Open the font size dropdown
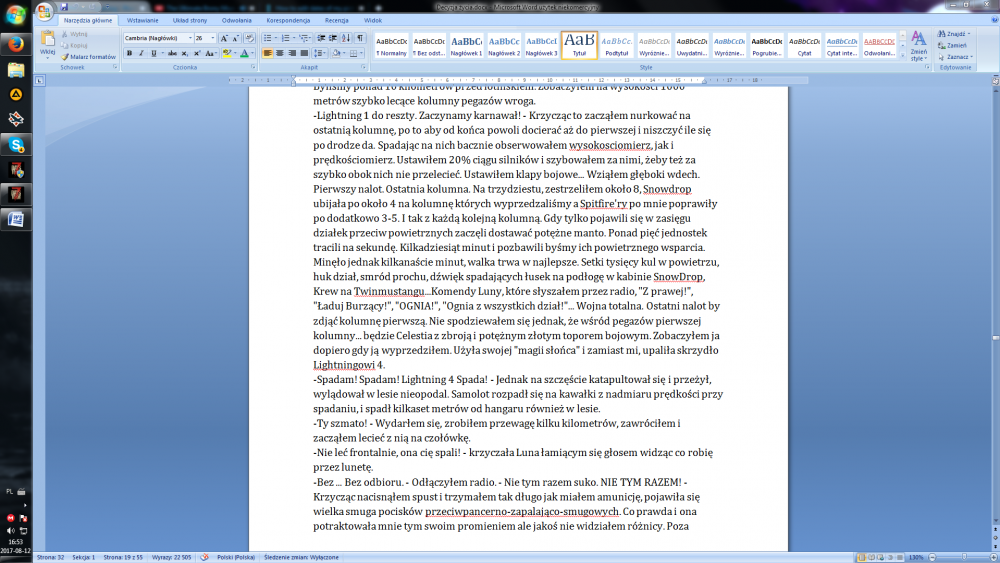The width and height of the screenshot is (1000, 563). [x=212, y=38]
